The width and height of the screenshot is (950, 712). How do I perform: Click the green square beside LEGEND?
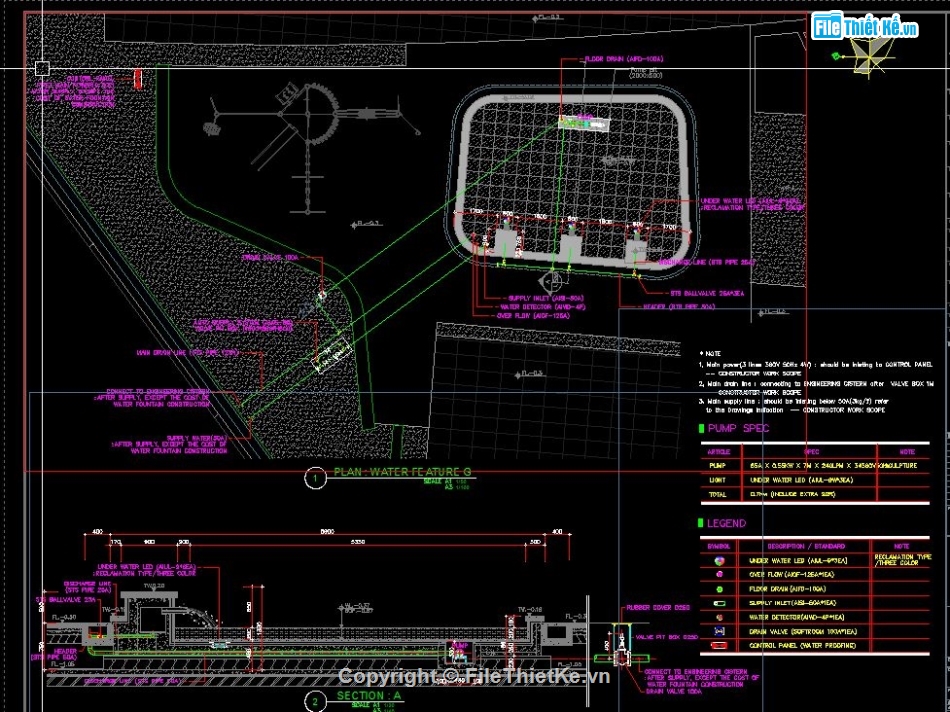coord(702,523)
